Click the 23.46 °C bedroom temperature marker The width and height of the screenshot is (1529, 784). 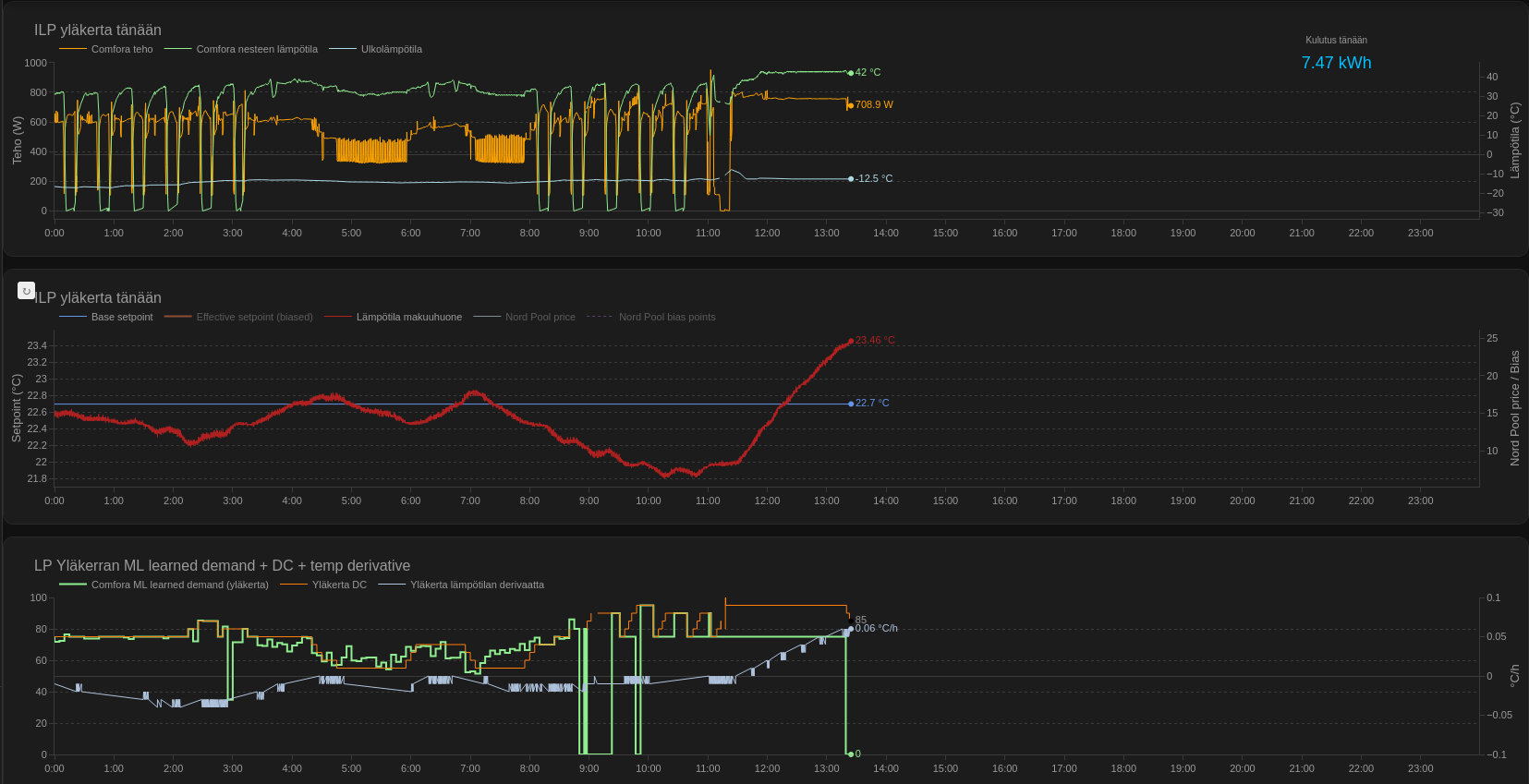[851, 341]
